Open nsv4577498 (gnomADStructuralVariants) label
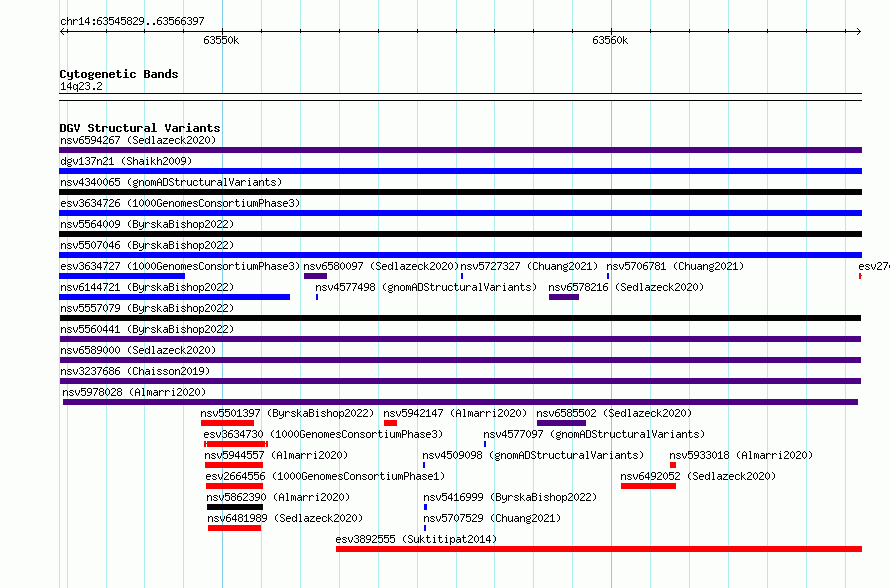 click(426, 287)
